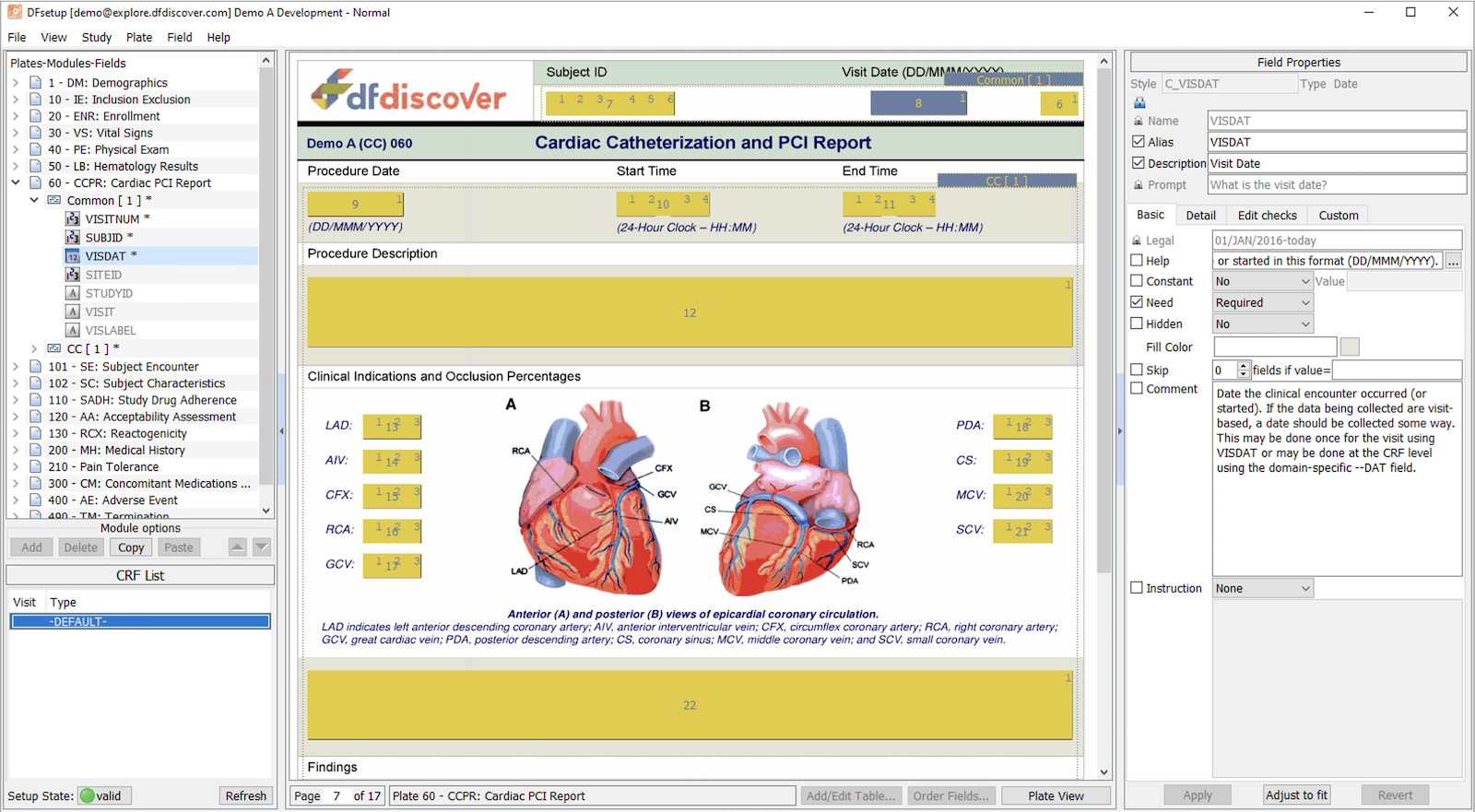Open the Instruction dropdown showing None

click(1262, 588)
